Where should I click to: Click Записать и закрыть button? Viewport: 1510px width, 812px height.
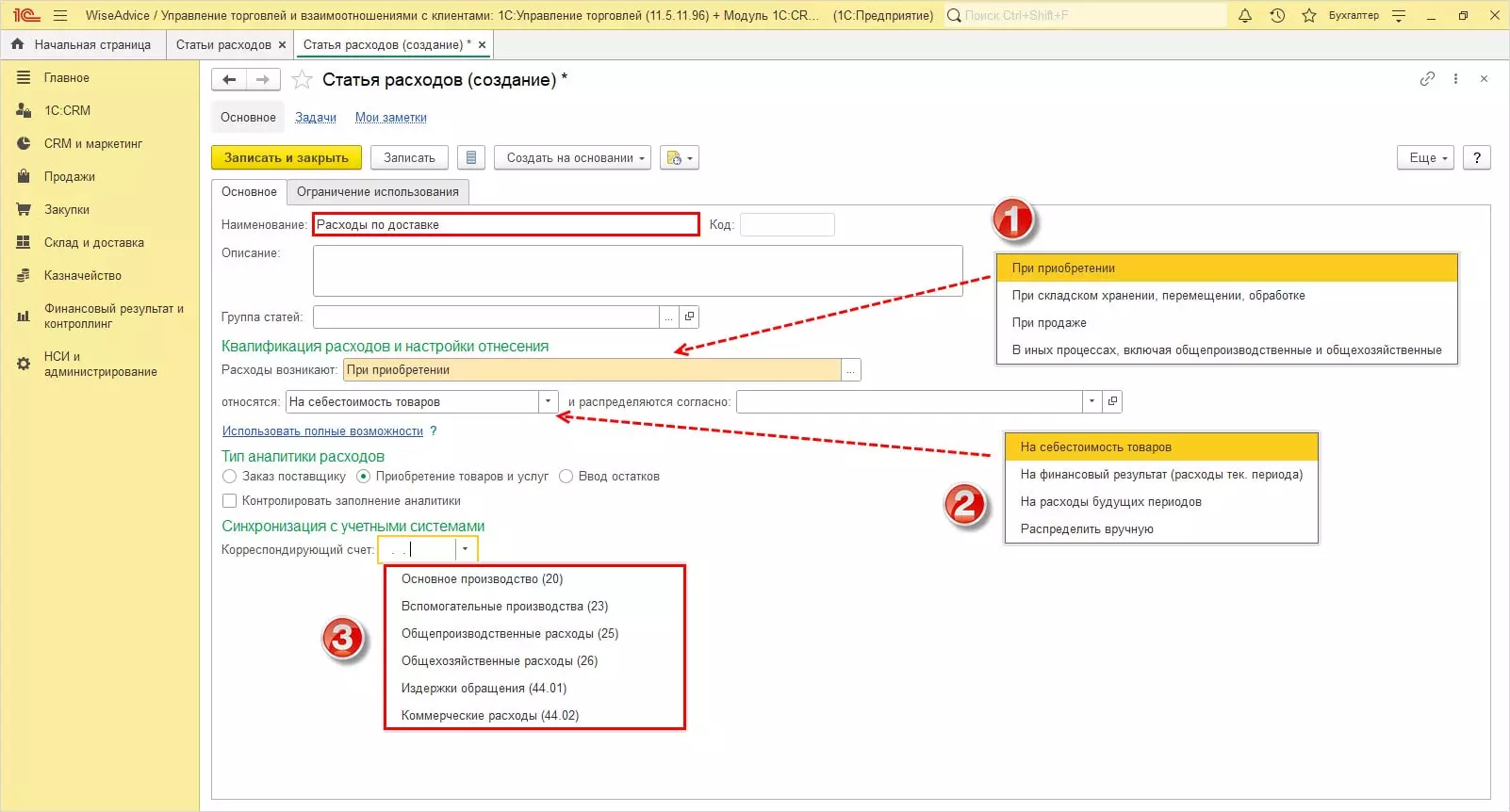coord(287,158)
